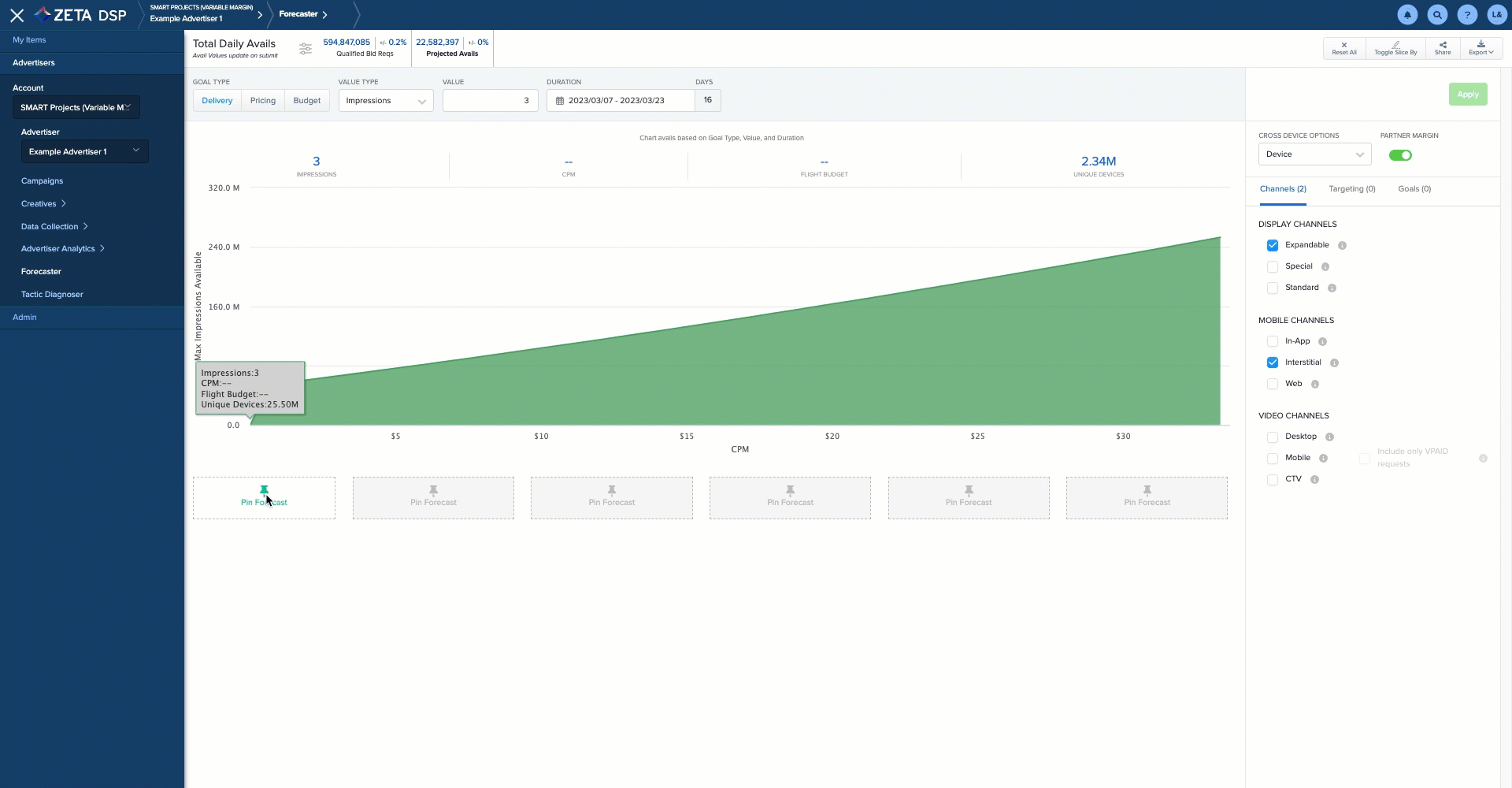1512x788 pixels.
Task: Click the Apply button
Action: pyautogui.click(x=1467, y=95)
